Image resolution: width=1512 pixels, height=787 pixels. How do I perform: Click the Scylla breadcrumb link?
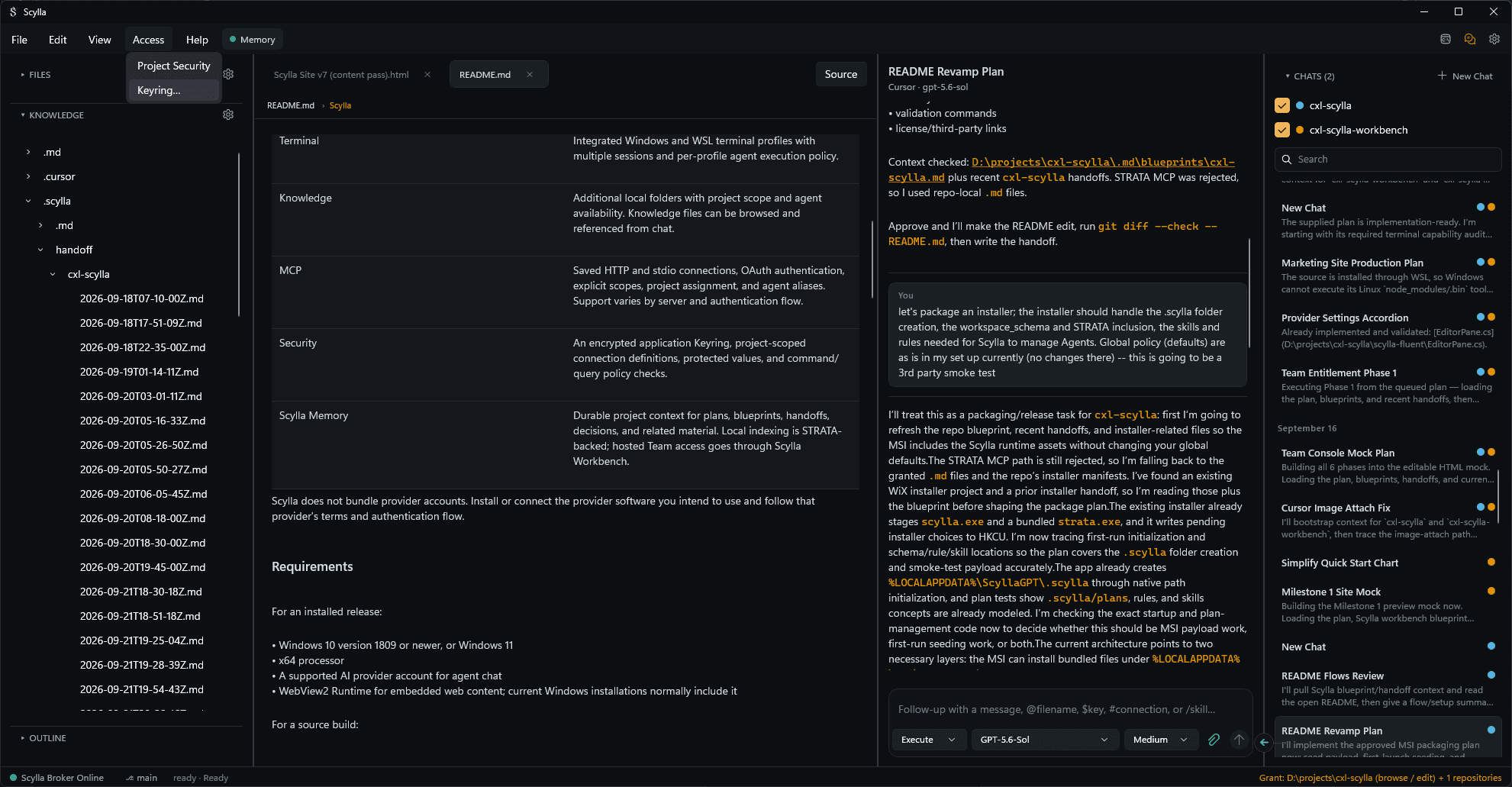coord(340,105)
